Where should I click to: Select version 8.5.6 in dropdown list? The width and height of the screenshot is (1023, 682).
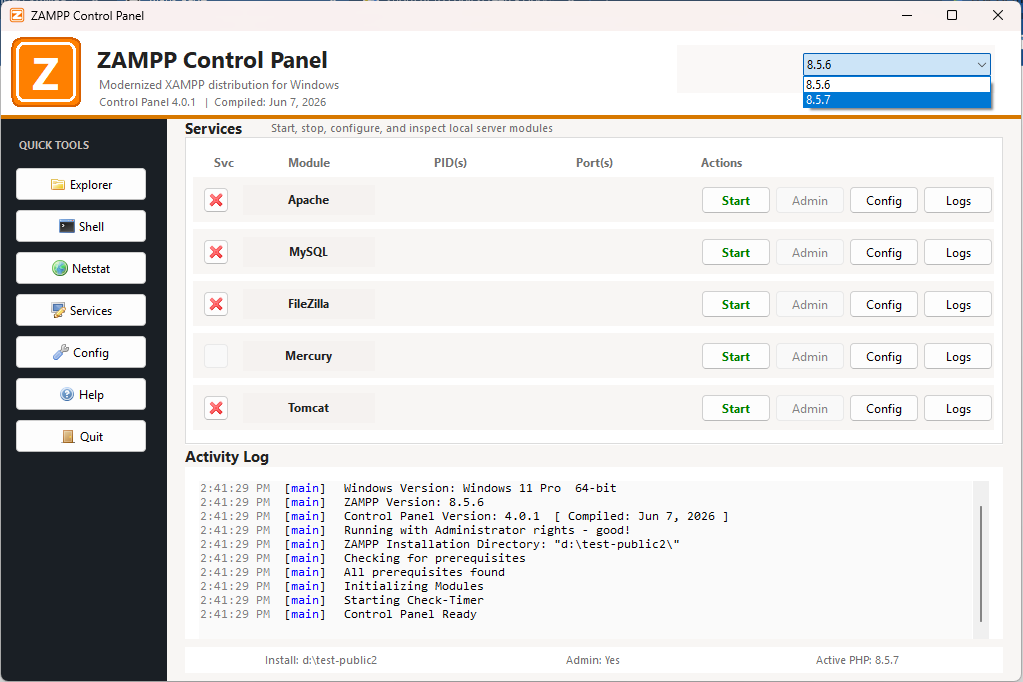(896, 84)
